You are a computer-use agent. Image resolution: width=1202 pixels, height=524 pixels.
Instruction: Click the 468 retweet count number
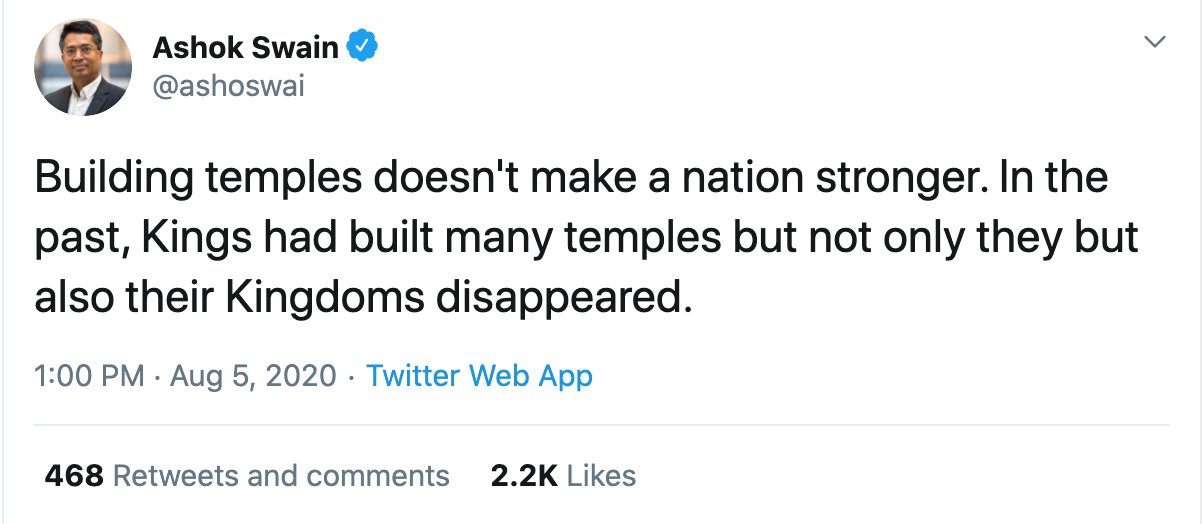[74, 475]
